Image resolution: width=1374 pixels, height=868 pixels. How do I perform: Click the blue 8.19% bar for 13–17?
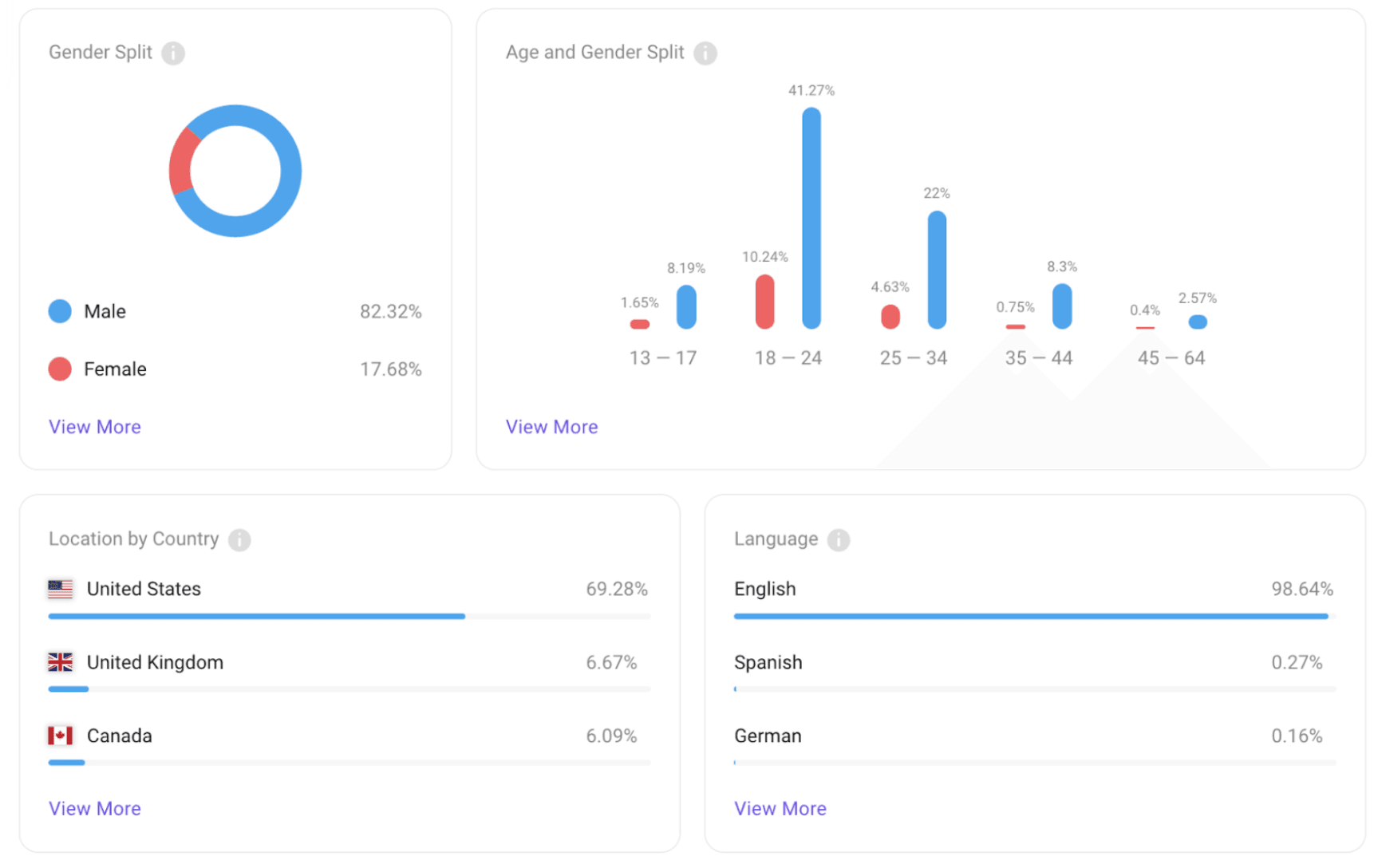pos(686,307)
